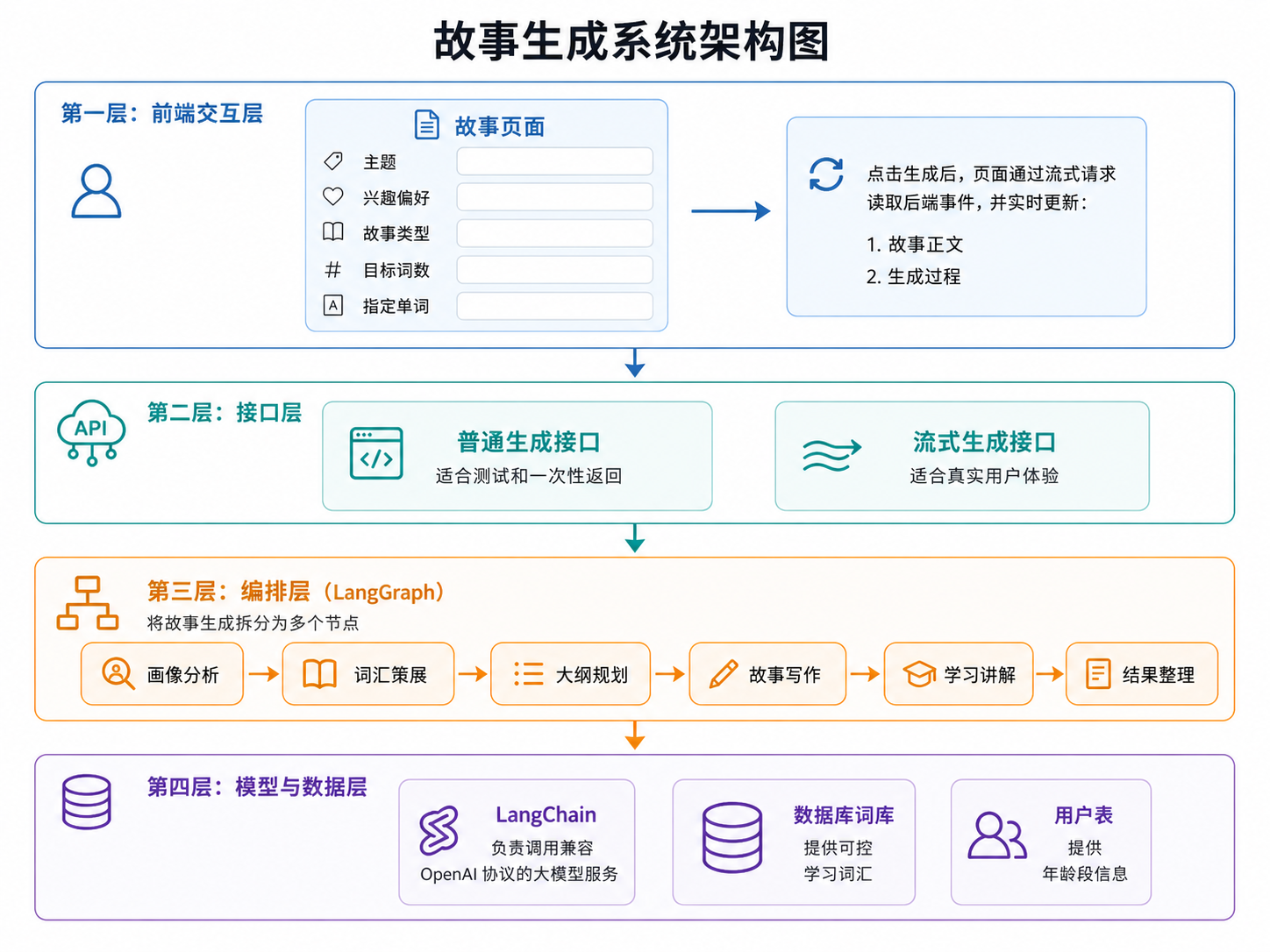Click the API cloud icon

point(91,433)
